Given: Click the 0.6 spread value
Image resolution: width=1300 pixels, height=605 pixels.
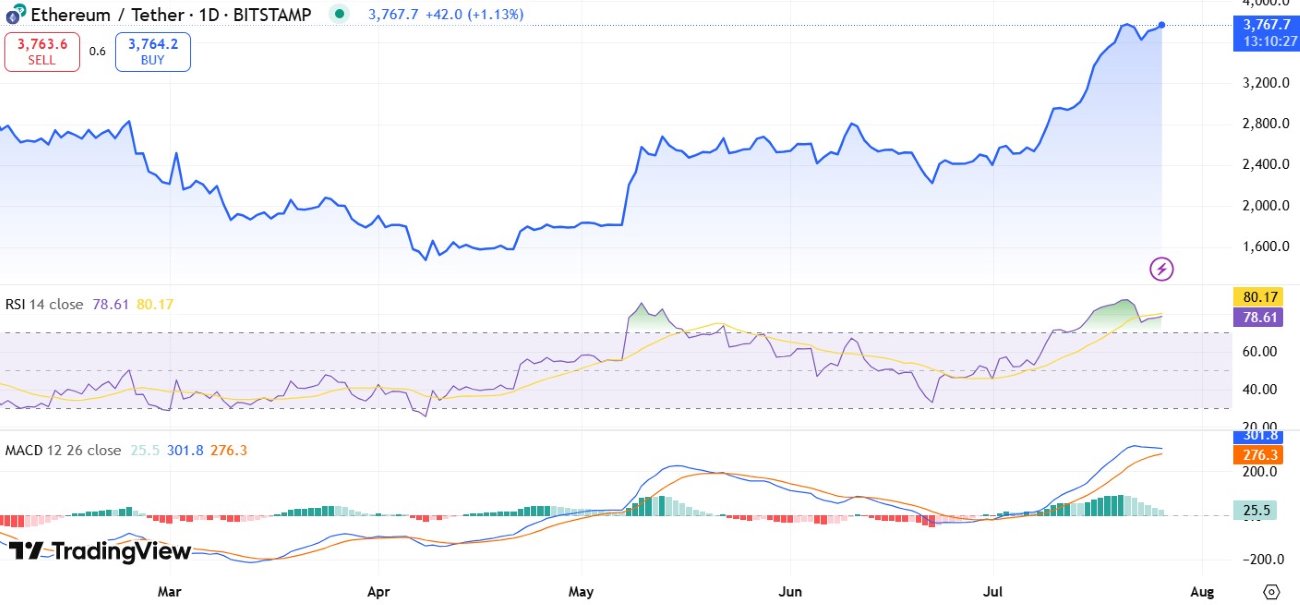Looking at the screenshot, I should click(97, 51).
